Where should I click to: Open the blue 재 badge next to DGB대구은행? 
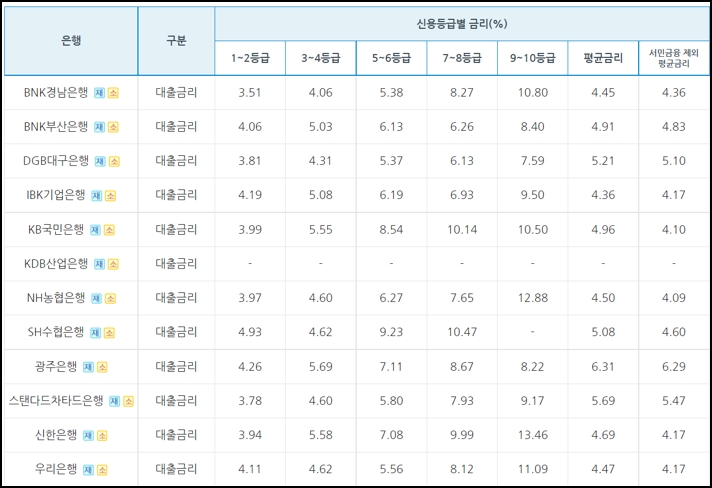pyautogui.click(x=100, y=161)
